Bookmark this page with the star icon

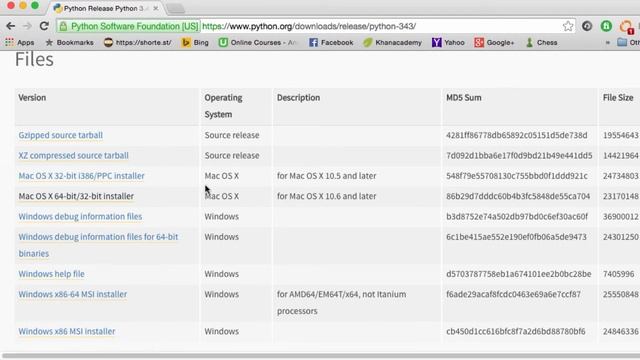[568, 26]
